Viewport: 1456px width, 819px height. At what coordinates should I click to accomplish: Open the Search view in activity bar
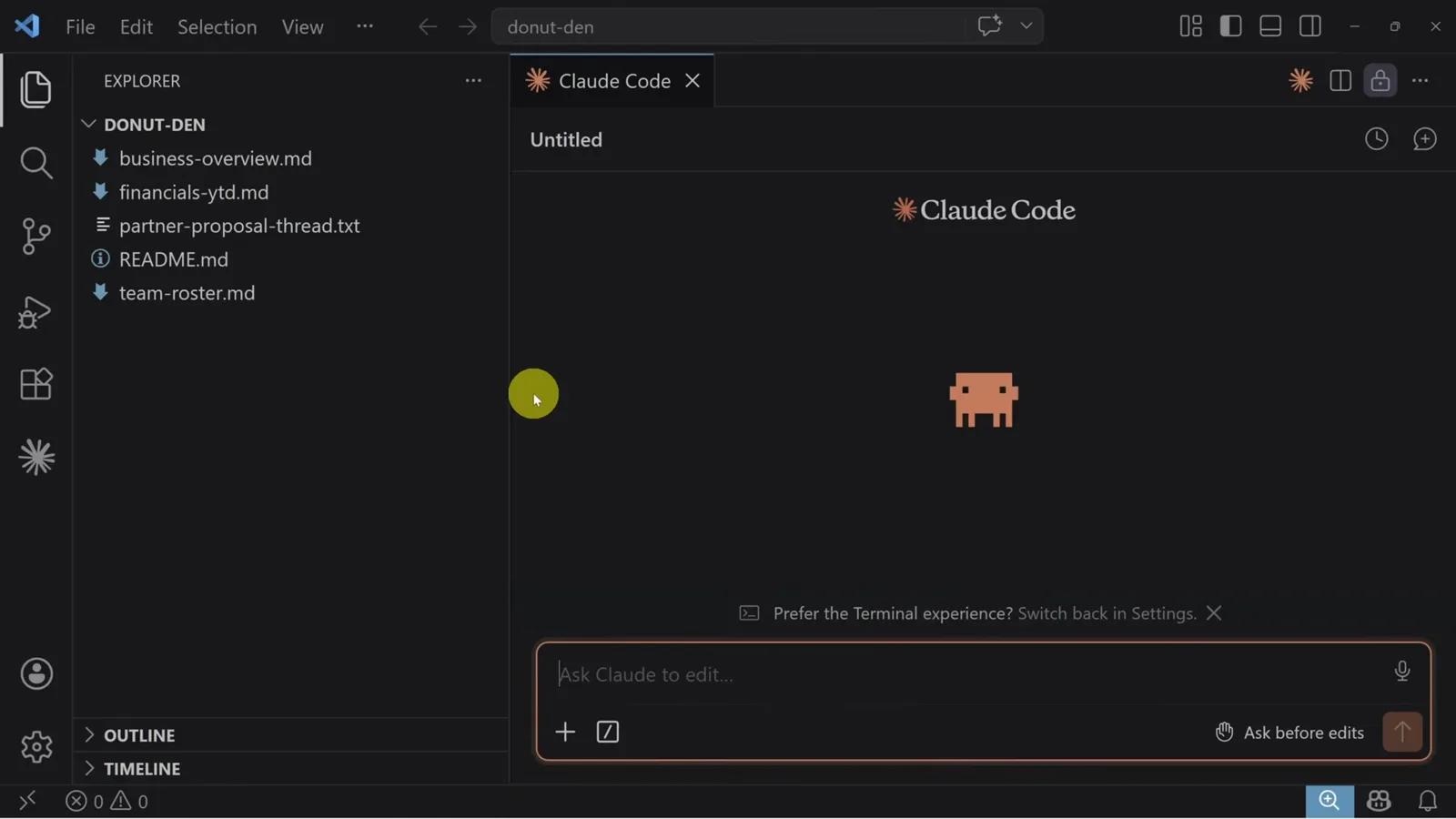click(x=35, y=163)
